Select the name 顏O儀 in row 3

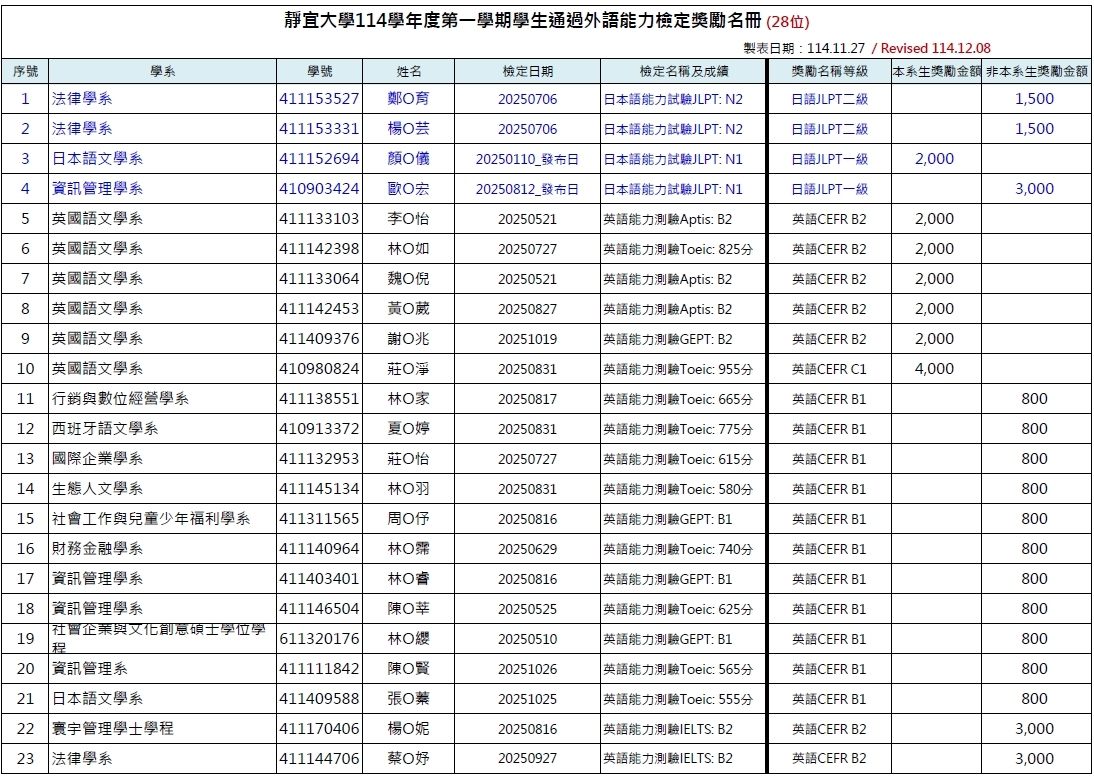click(x=408, y=159)
